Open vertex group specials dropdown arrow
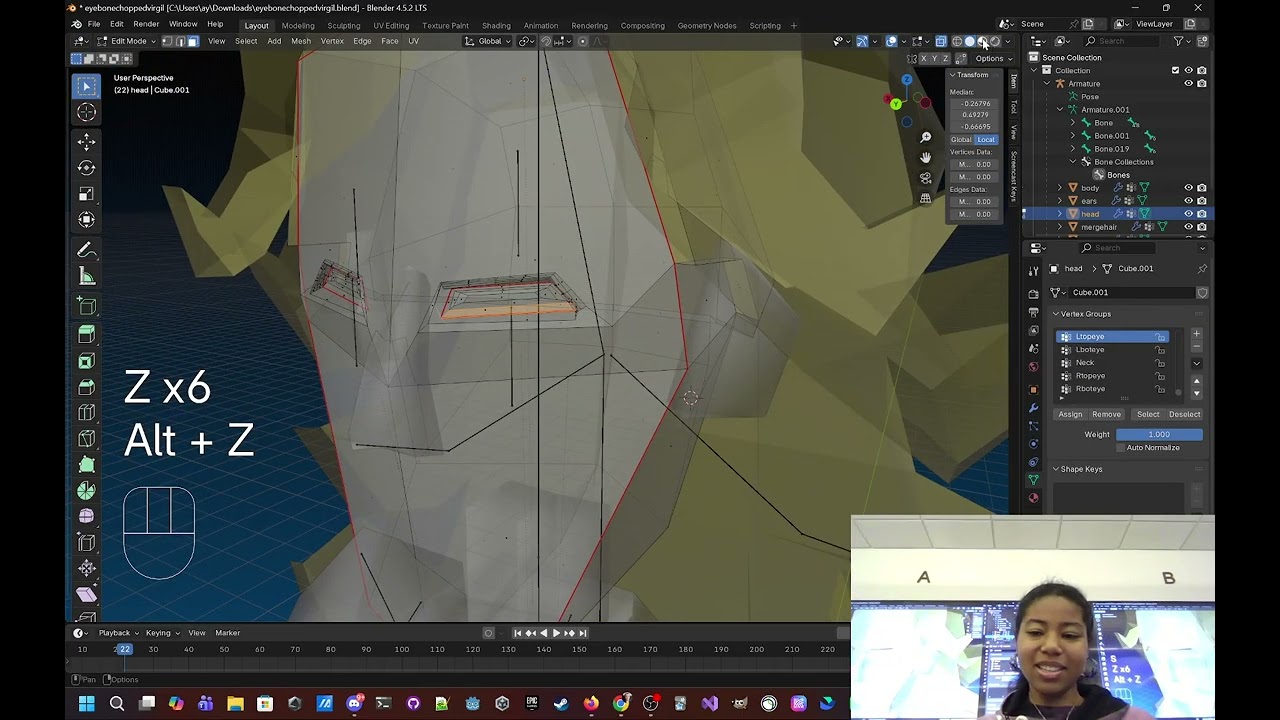 [1196, 363]
